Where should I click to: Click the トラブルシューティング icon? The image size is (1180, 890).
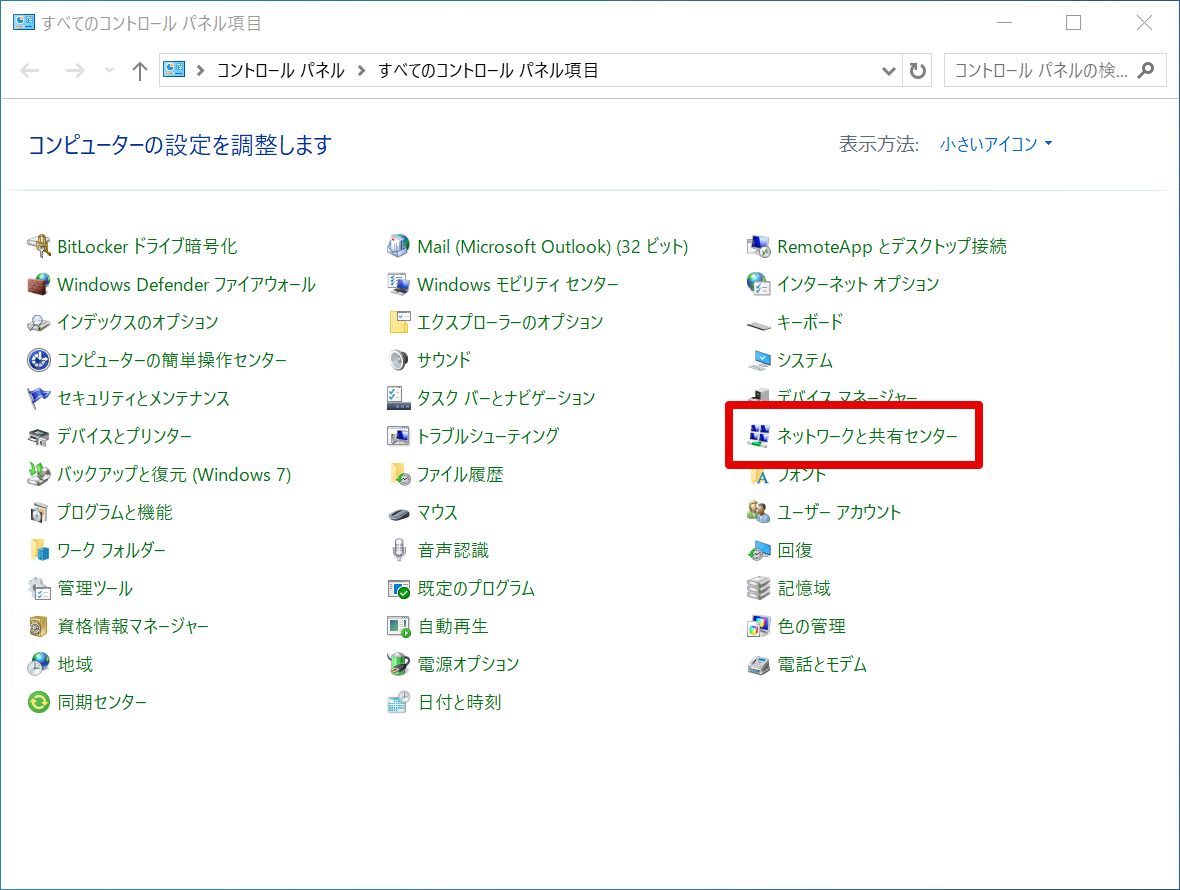pyautogui.click(x=398, y=436)
